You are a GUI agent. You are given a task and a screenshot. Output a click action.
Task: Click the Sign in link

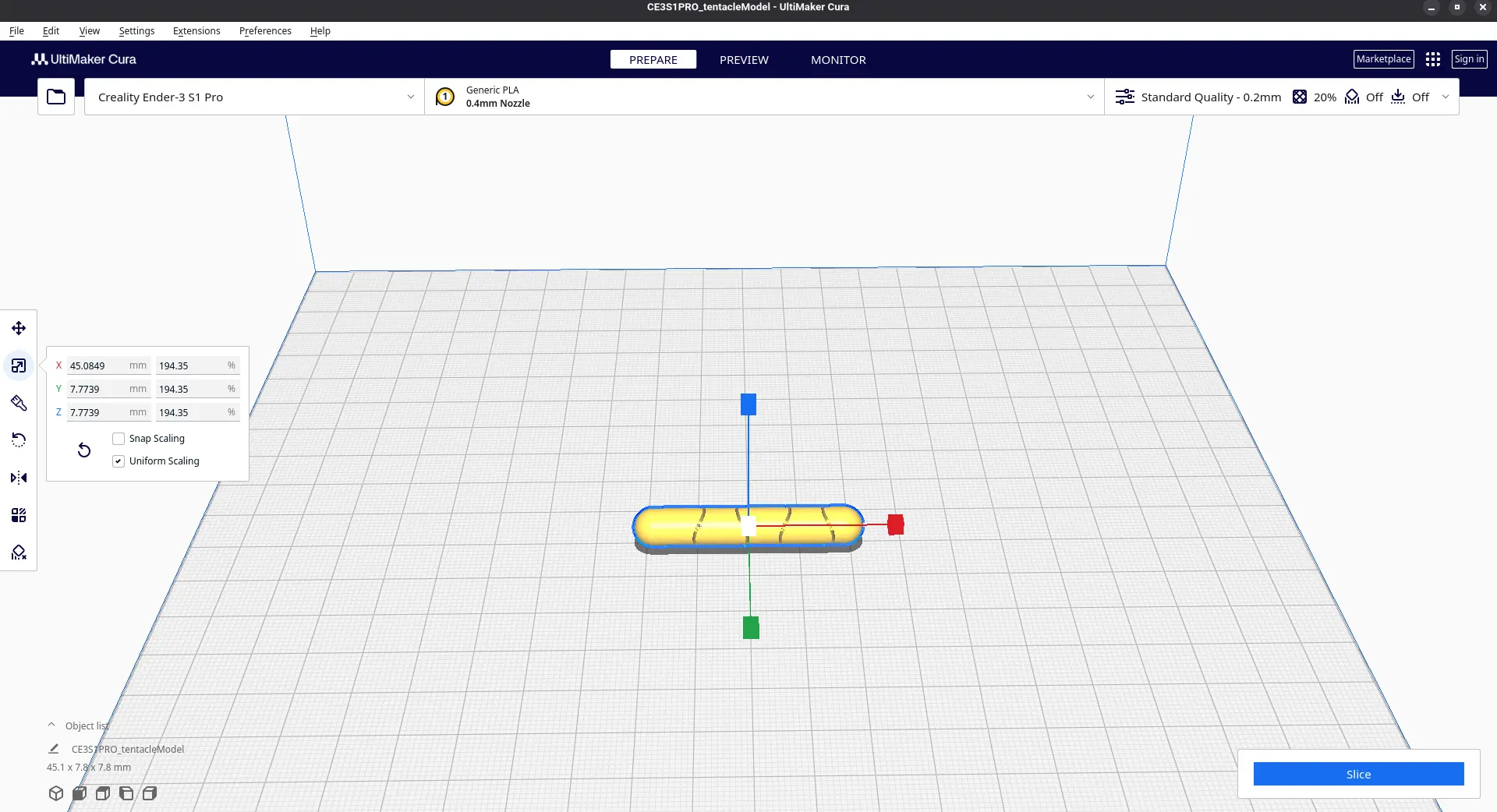[x=1469, y=58]
